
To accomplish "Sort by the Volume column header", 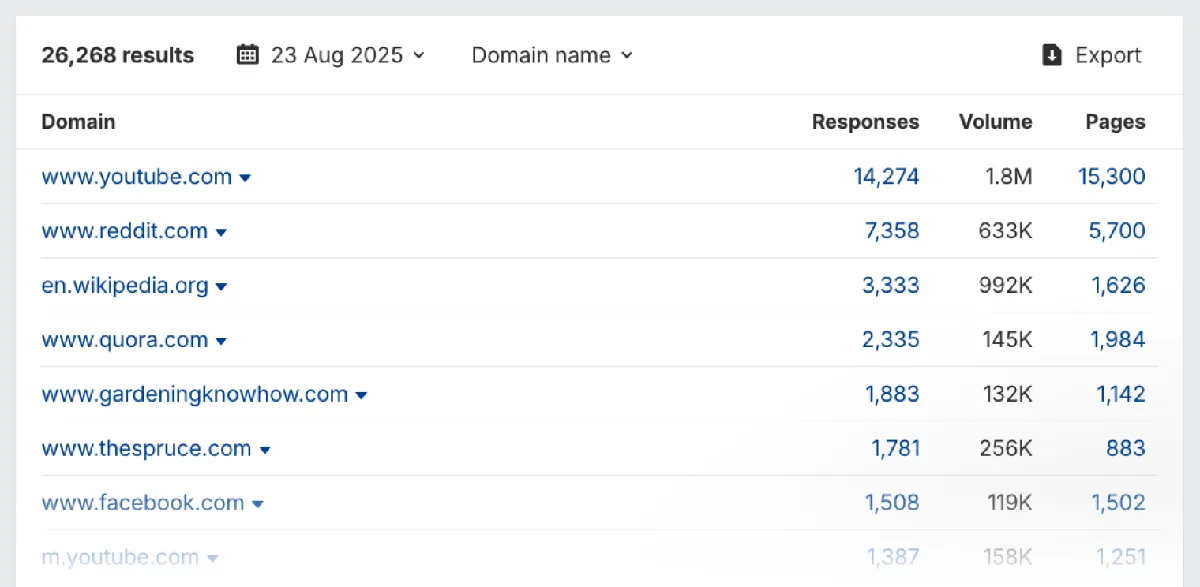I will coord(996,122).
